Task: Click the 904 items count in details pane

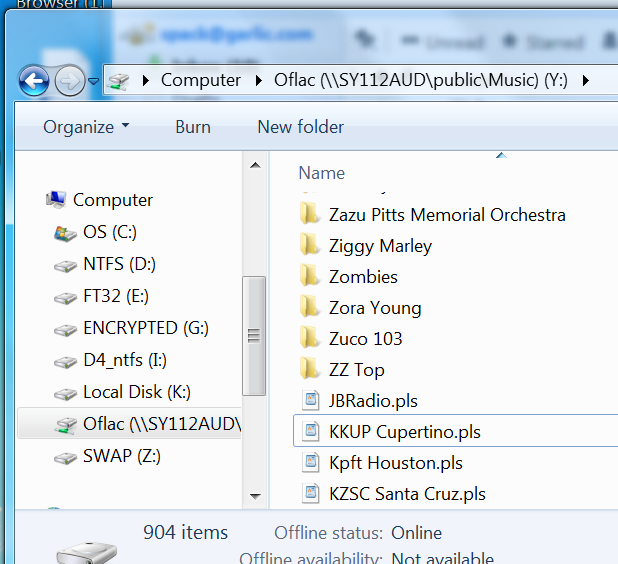Action: [x=186, y=532]
